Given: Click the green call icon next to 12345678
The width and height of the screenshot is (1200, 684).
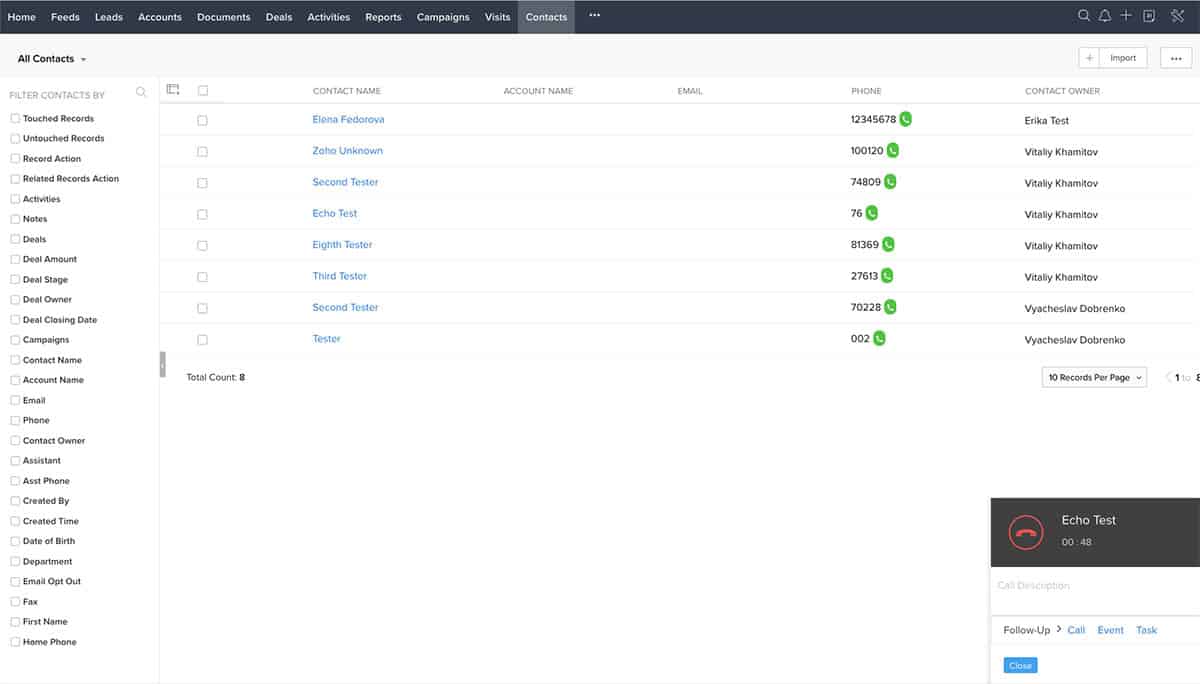Looking at the screenshot, I should 905,119.
